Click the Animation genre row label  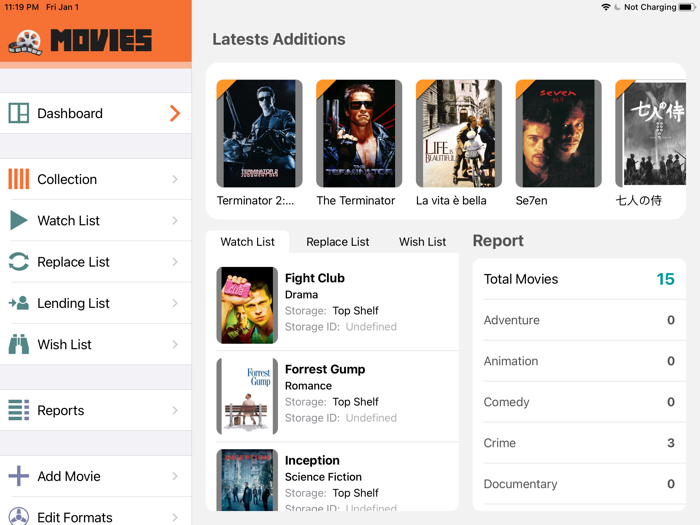point(511,361)
